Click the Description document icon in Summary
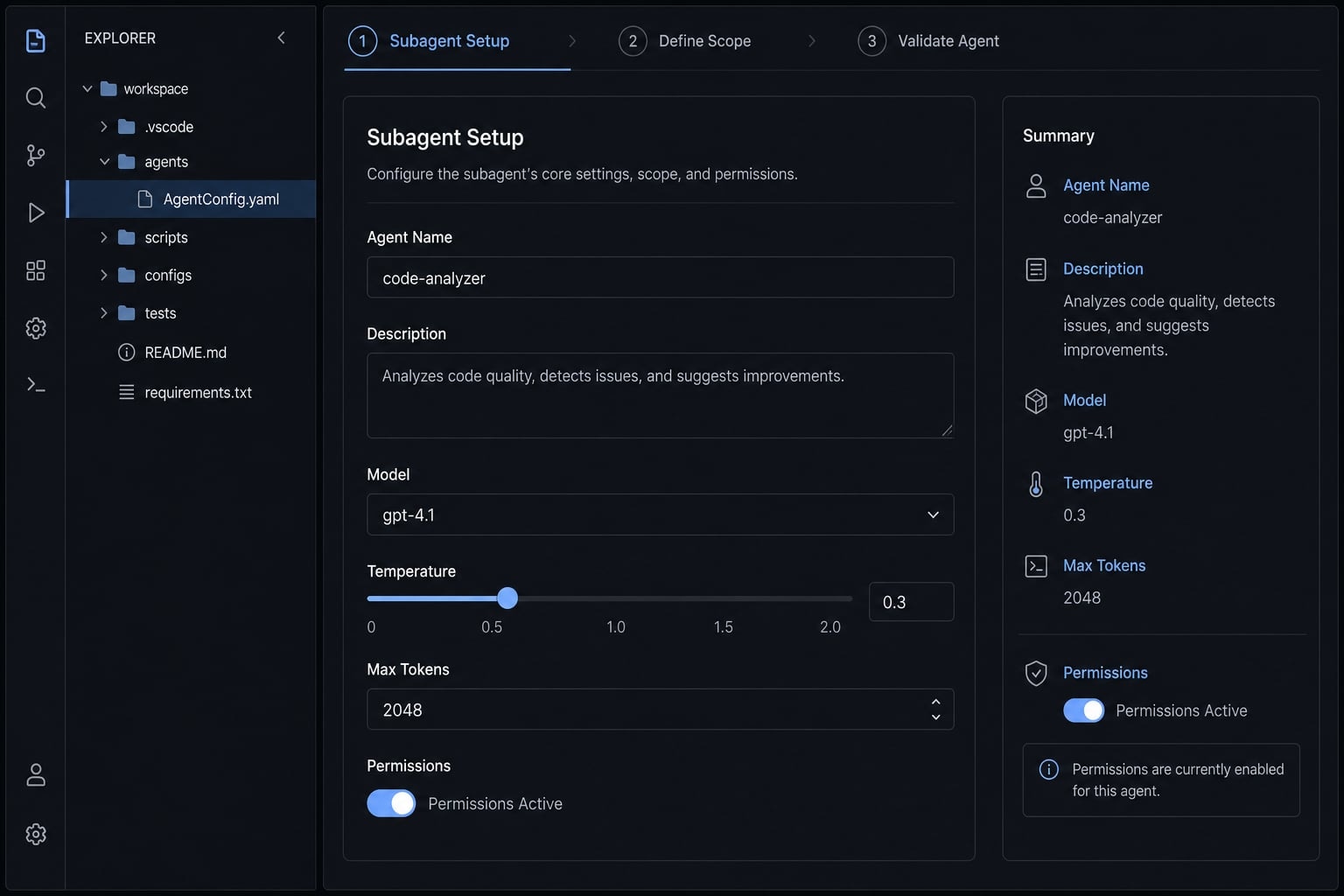Screen dimensions: 1344x896 [1036, 269]
